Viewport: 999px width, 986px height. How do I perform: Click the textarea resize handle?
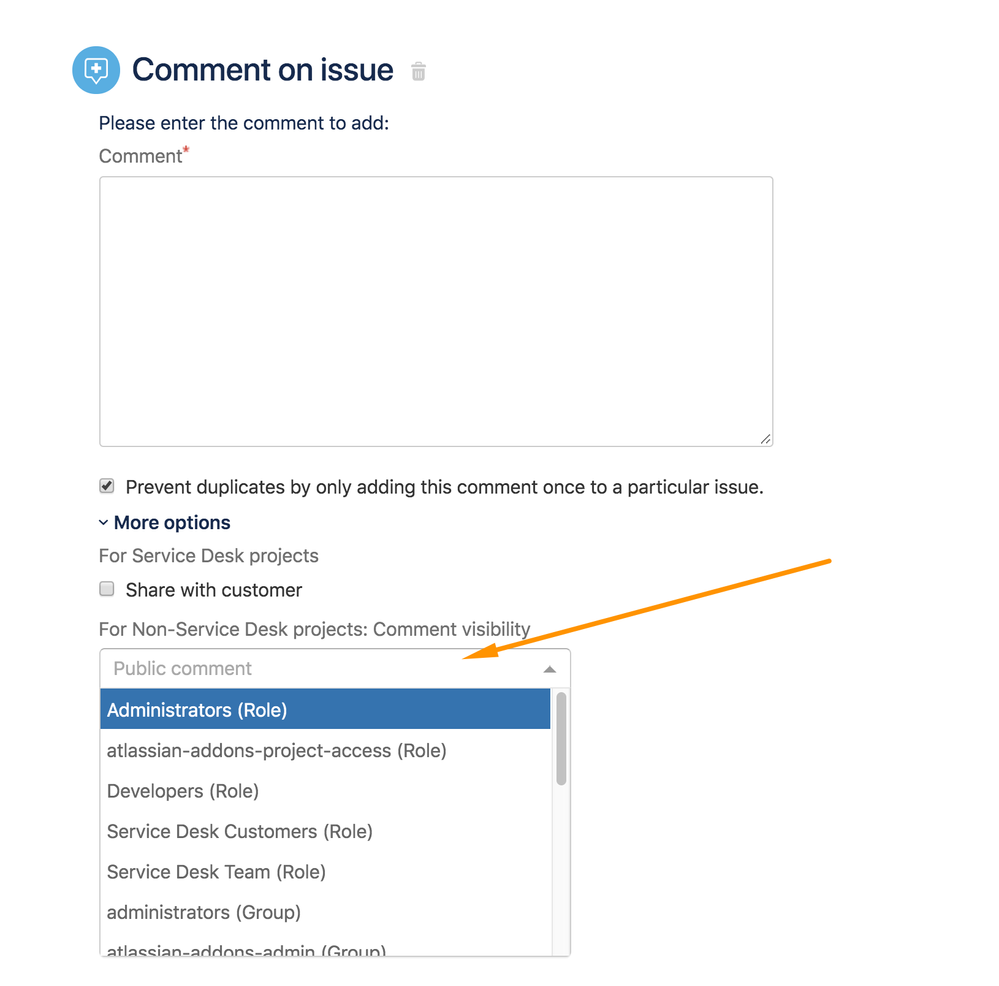[x=766, y=438]
